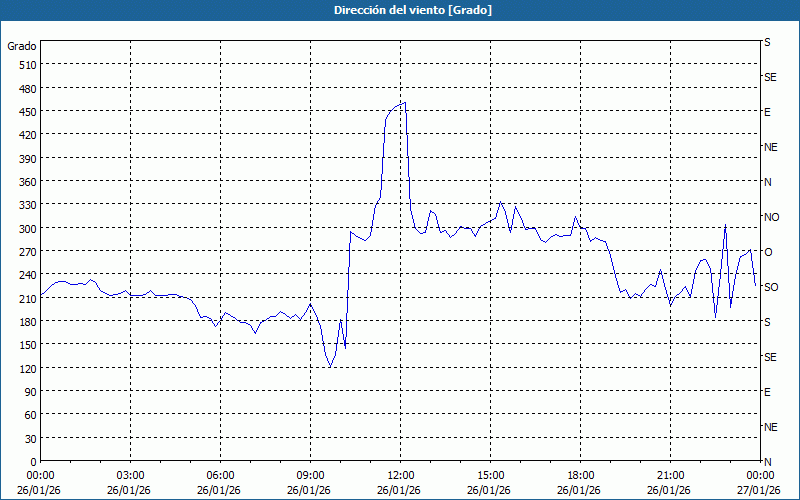Click the 18:00 time axis label
This screenshot has height=500, width=800.
(x=580, y=475)
